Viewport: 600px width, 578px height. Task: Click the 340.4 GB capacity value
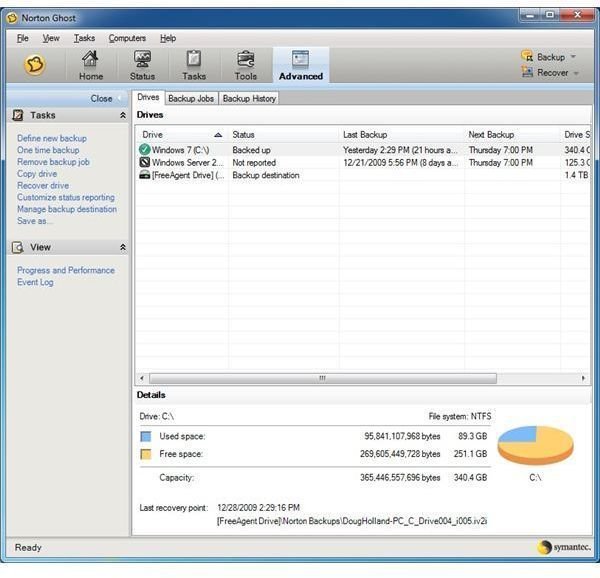click(470, 477)
